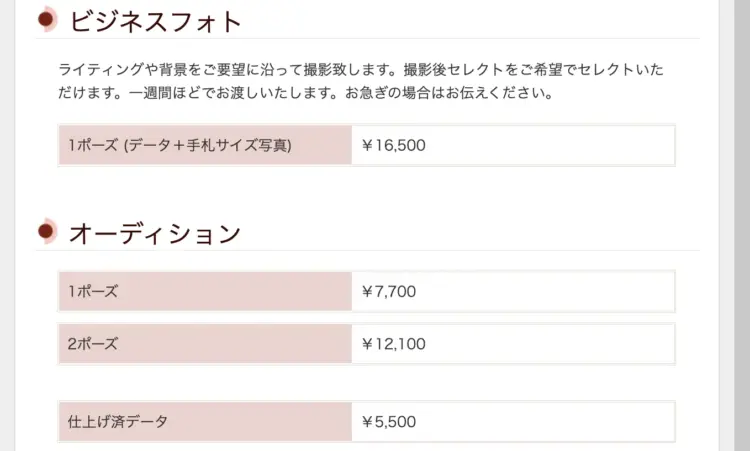Click the 1ポーズ (データ＋手札サイズ写真) label cell
The width and height of the screenshot is (750, 451).
tap(205, 145)
